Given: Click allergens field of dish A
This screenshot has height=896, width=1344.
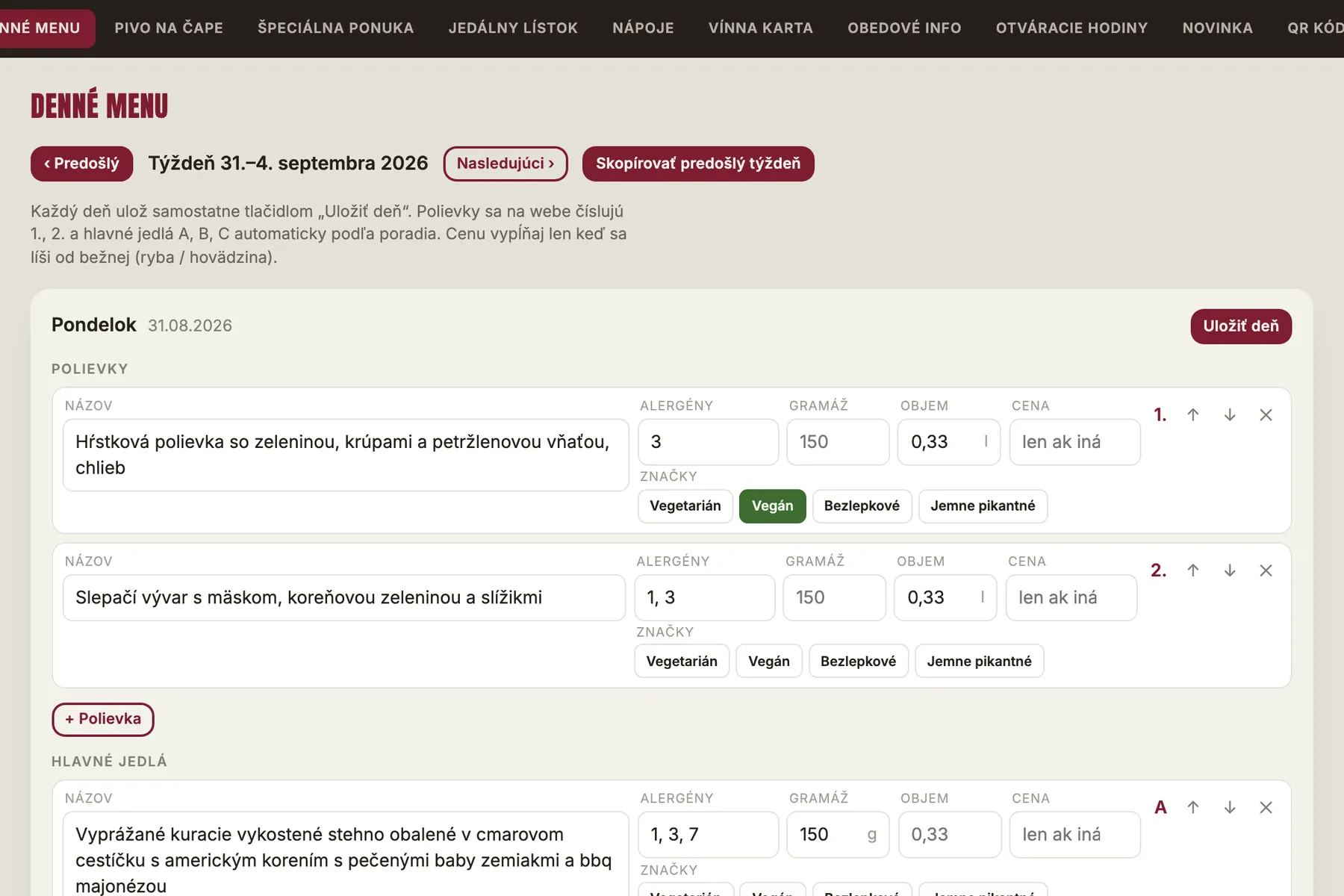Looking at the screenshot, I should coord(708,835).
